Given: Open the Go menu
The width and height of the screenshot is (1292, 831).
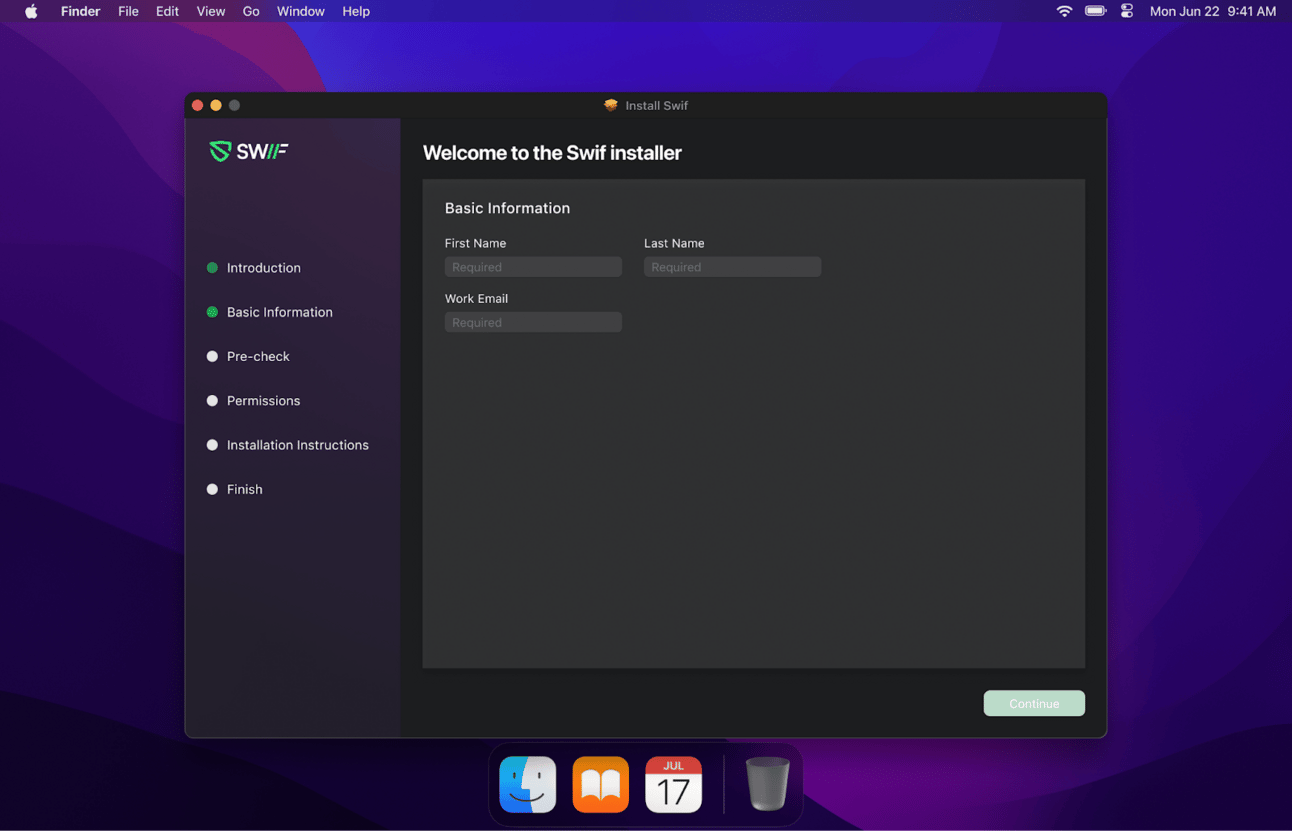Looking at the screenshot, I should coord(251,11).
